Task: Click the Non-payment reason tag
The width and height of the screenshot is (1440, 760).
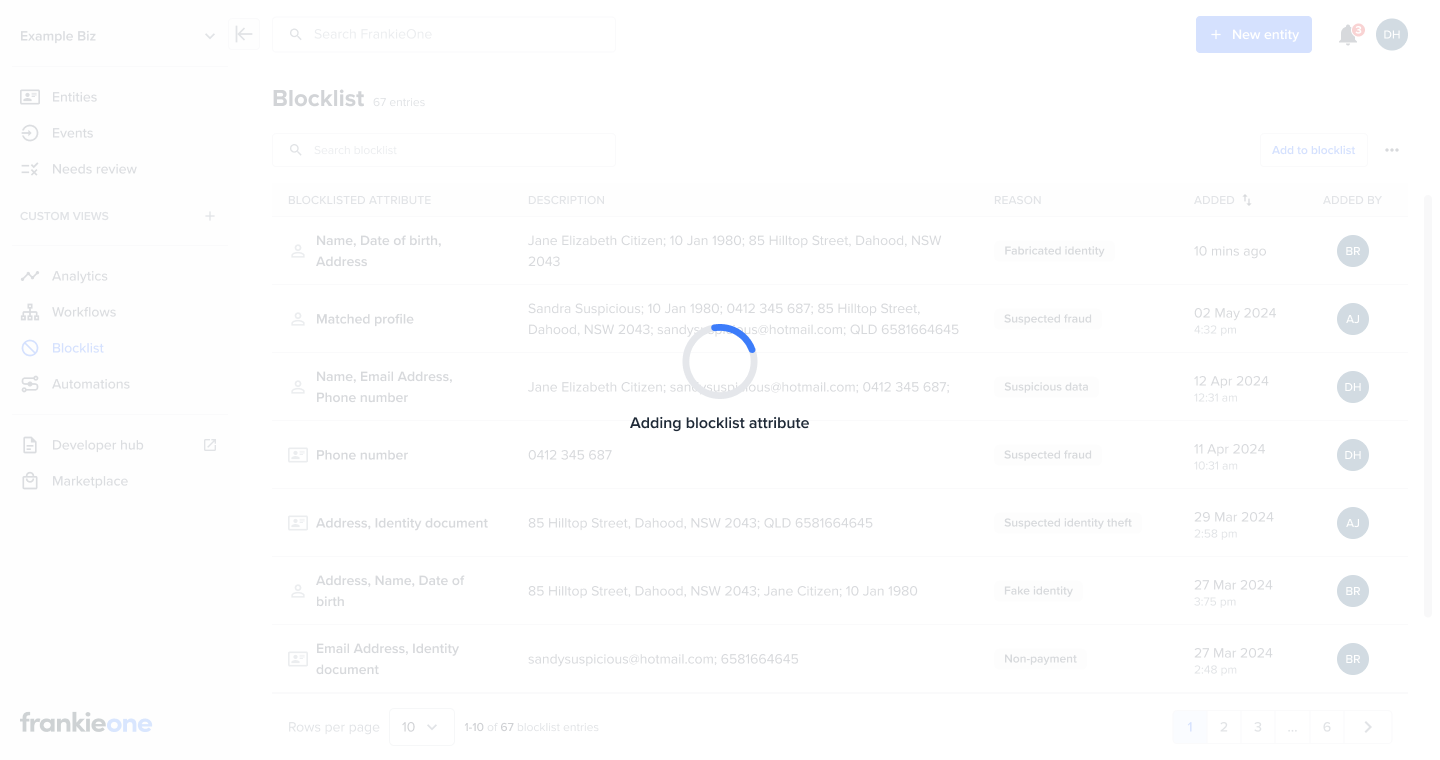Action: pyautogui.click(x=1040, y=659)
